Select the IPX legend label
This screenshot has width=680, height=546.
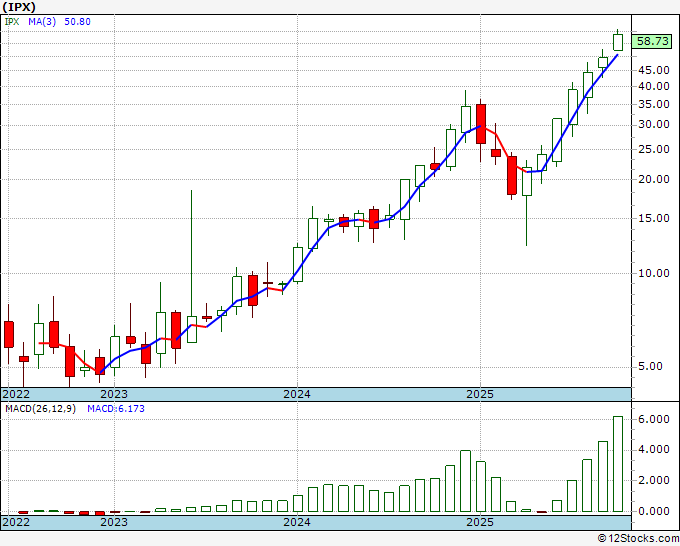coord(12,21)
